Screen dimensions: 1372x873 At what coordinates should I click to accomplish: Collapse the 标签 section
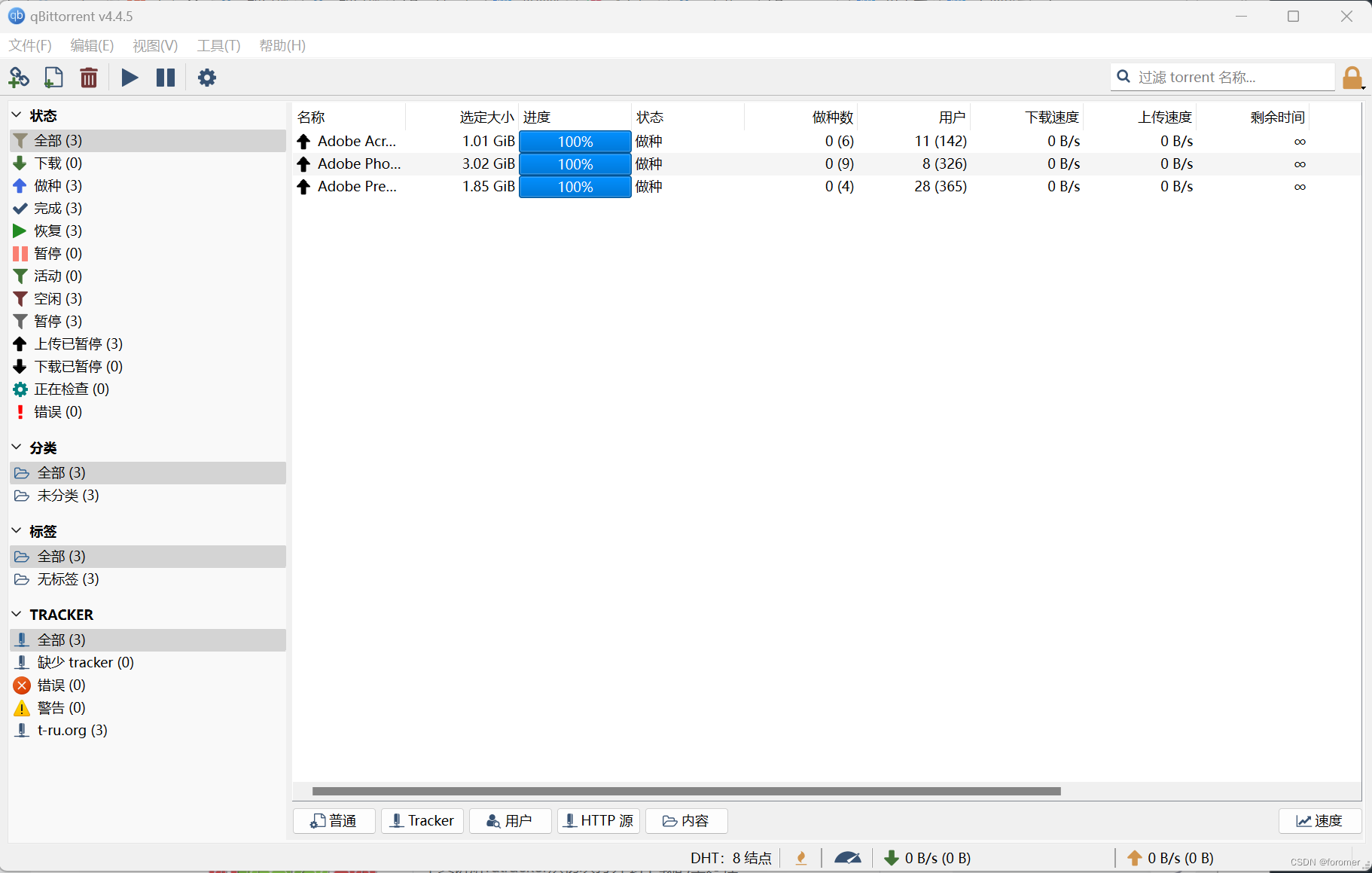(x=17, y=531)
